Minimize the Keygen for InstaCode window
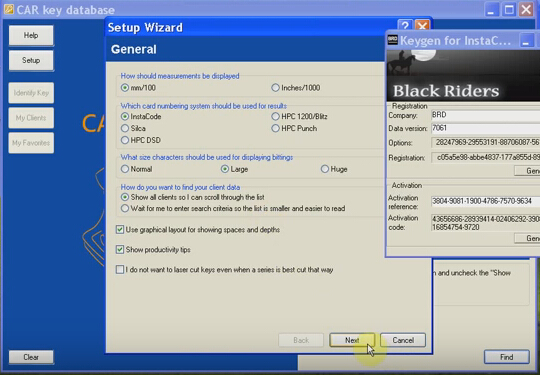This screenshot has width=540, height=375. (x=525, y=41)
